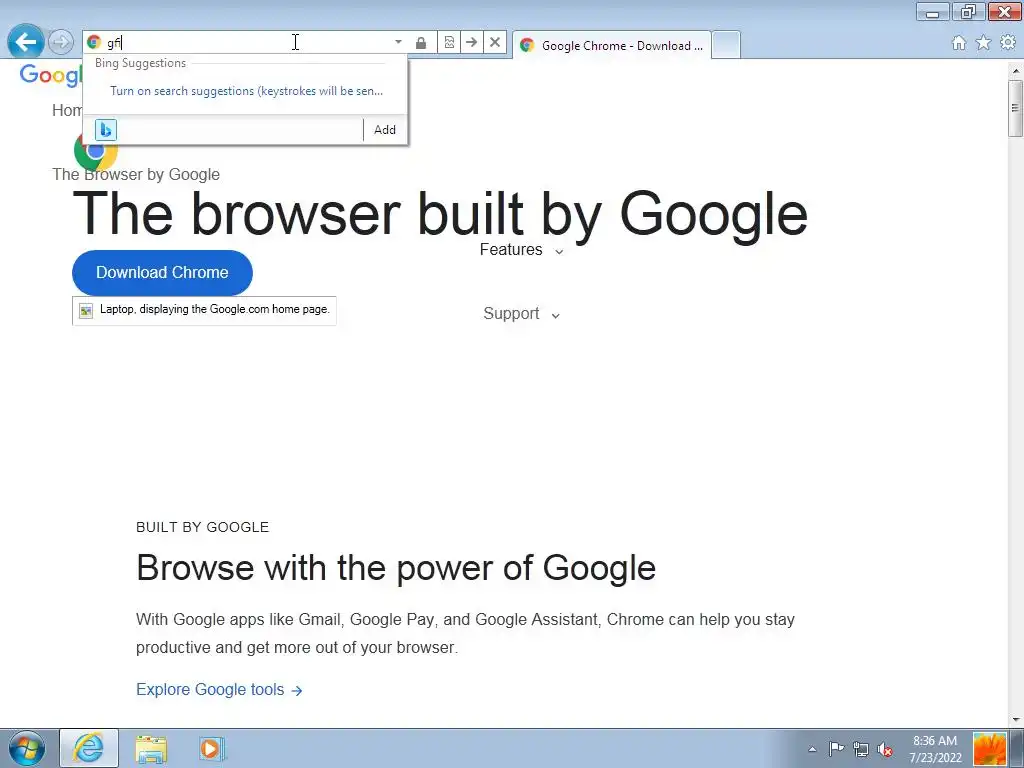Select the Google Chrome - Download tab
This screenshot has height=768, width=1024.
(611, 45)
